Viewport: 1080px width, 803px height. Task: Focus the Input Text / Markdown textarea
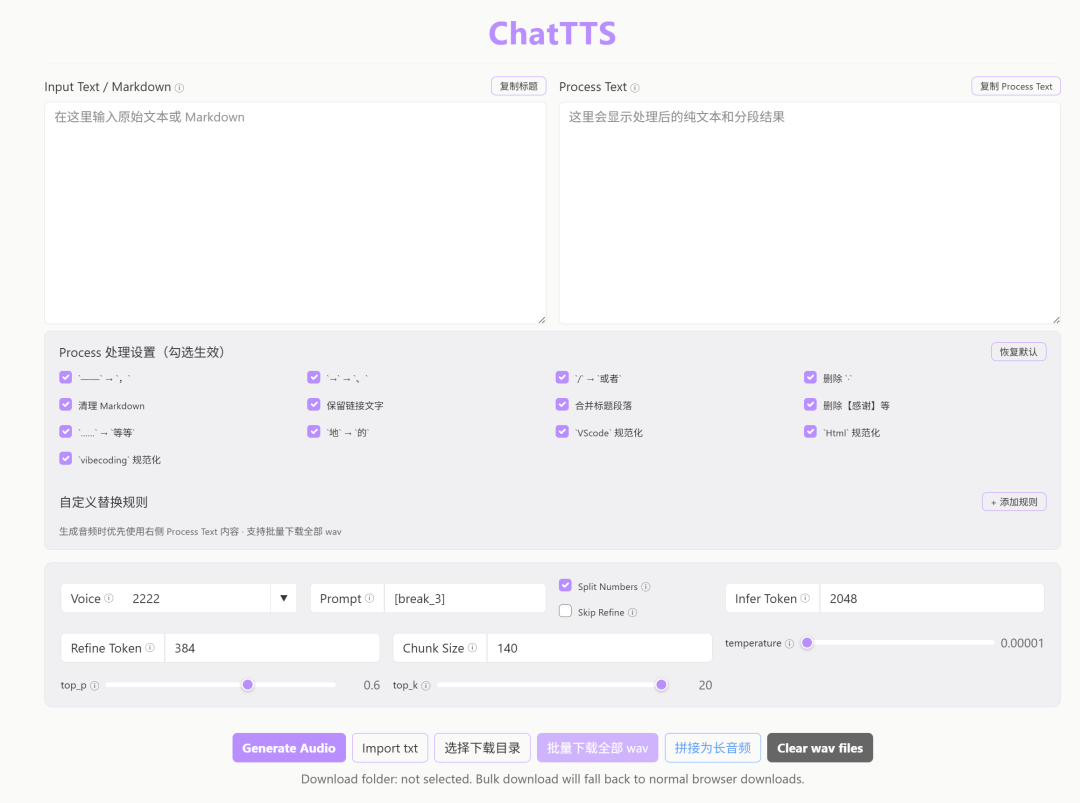tap(295, 213)
